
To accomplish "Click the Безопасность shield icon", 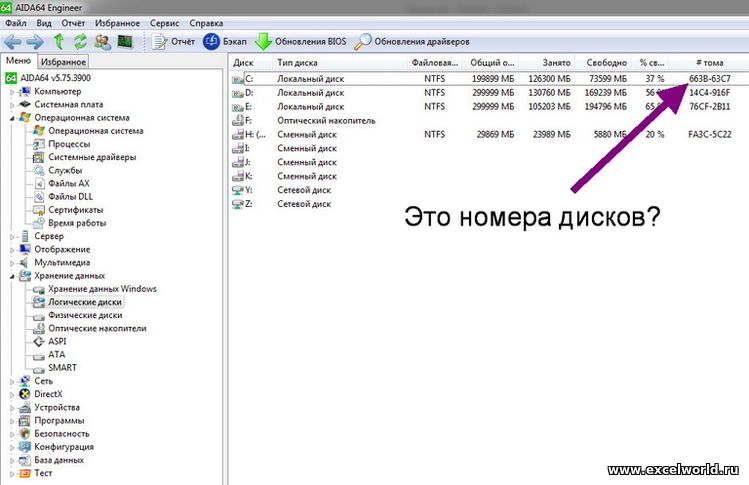I will click(24, 434).
